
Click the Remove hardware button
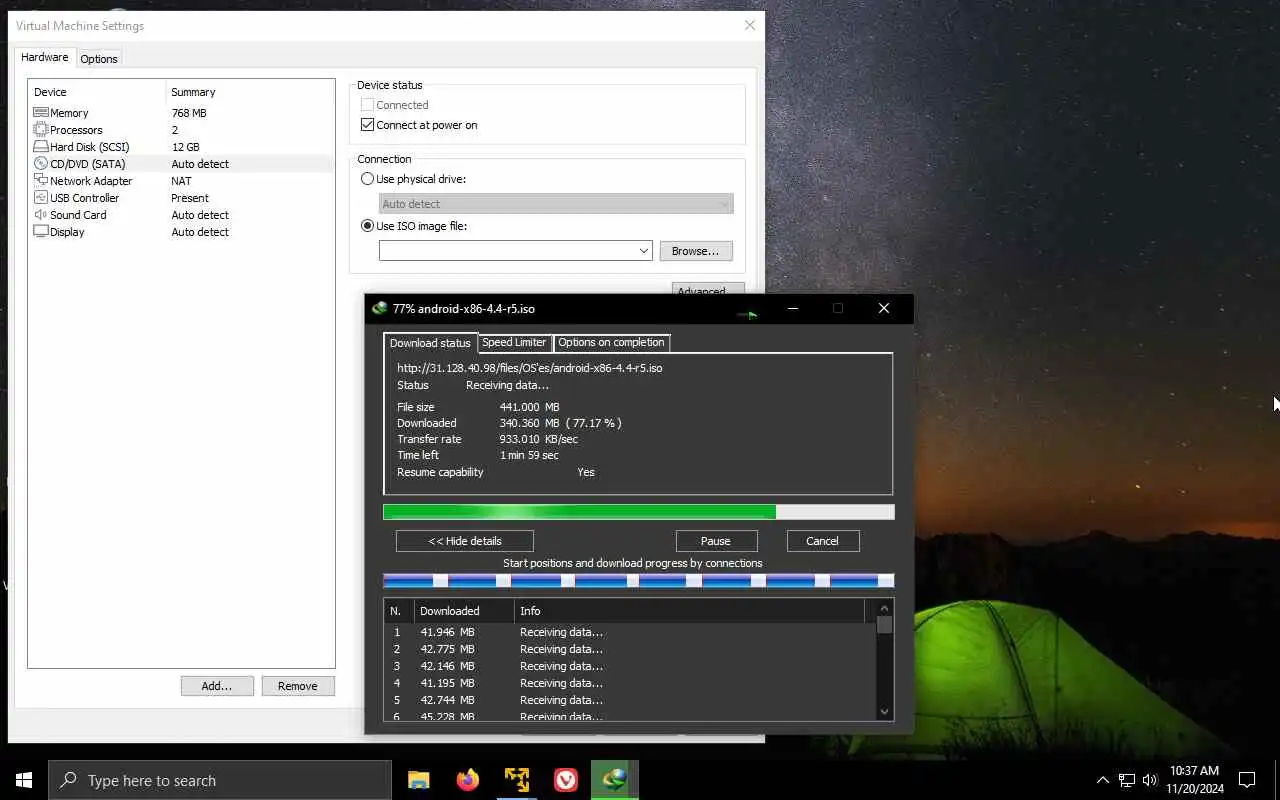(298, 686)
